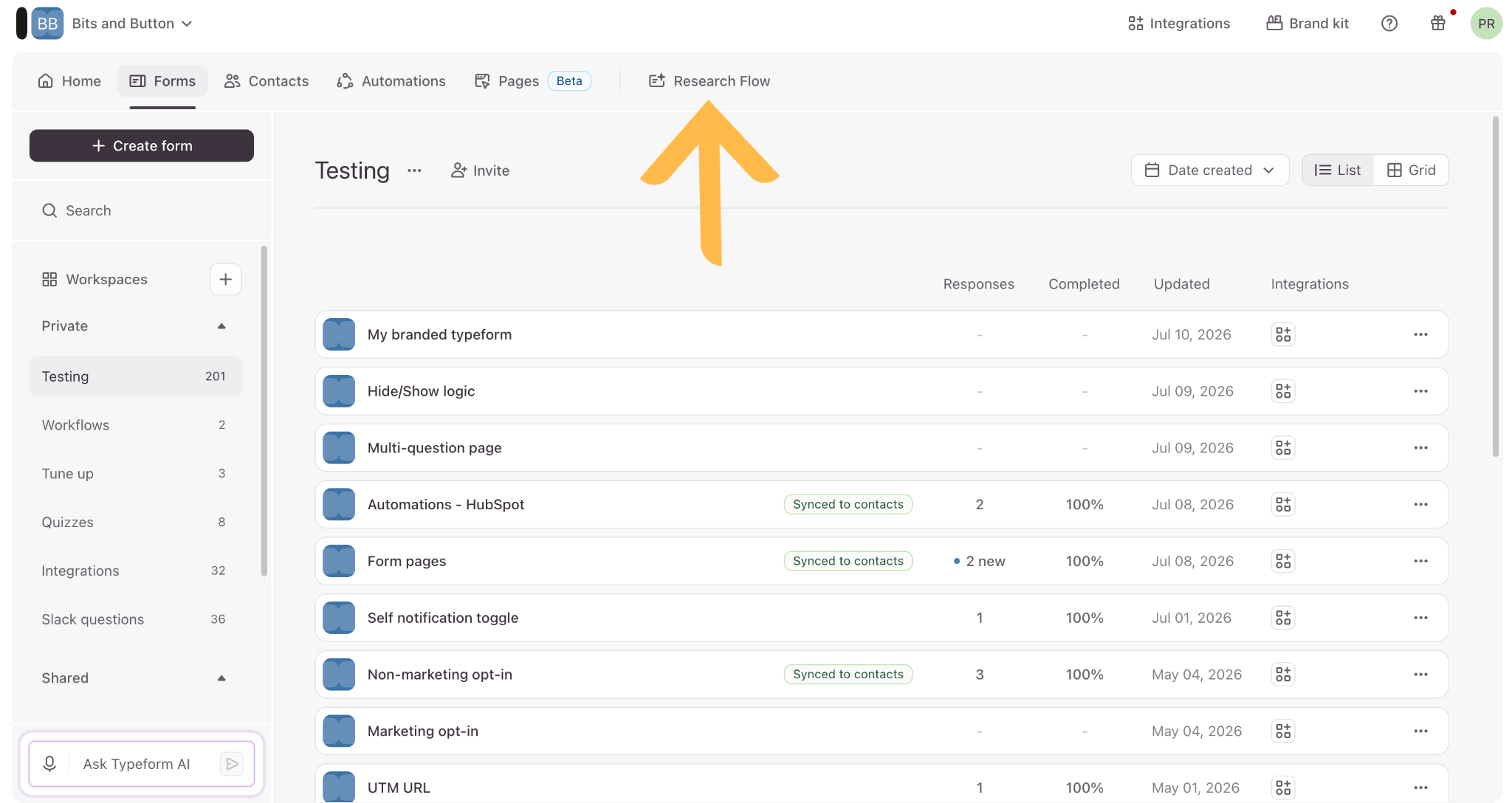Open integrations icon for Hide/Show logic
Screen dimensions: 1512x803
tap(1283, 391)
